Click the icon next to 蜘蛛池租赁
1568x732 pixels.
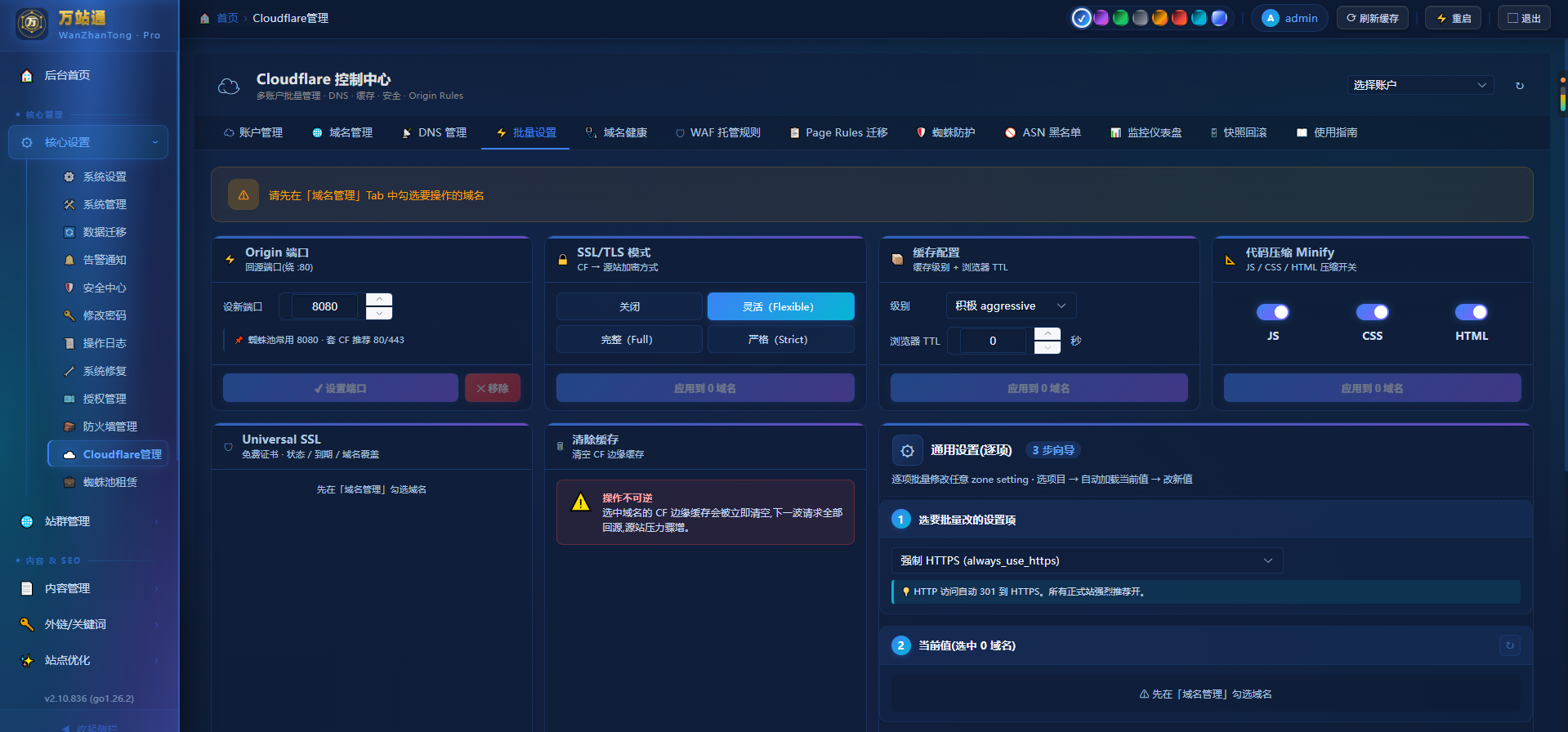point(69,482)
